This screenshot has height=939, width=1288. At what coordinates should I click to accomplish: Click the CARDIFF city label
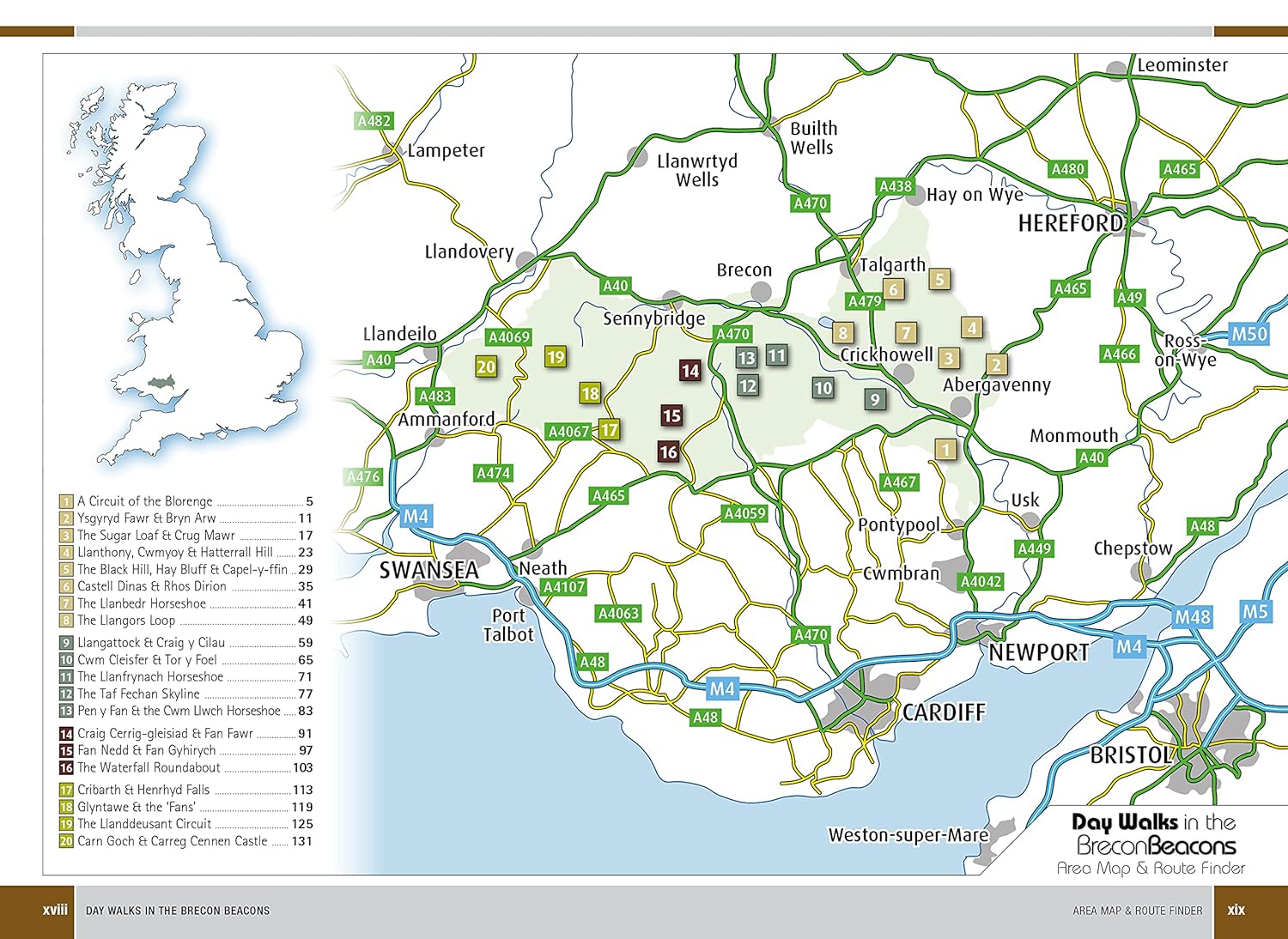(944, 712)
